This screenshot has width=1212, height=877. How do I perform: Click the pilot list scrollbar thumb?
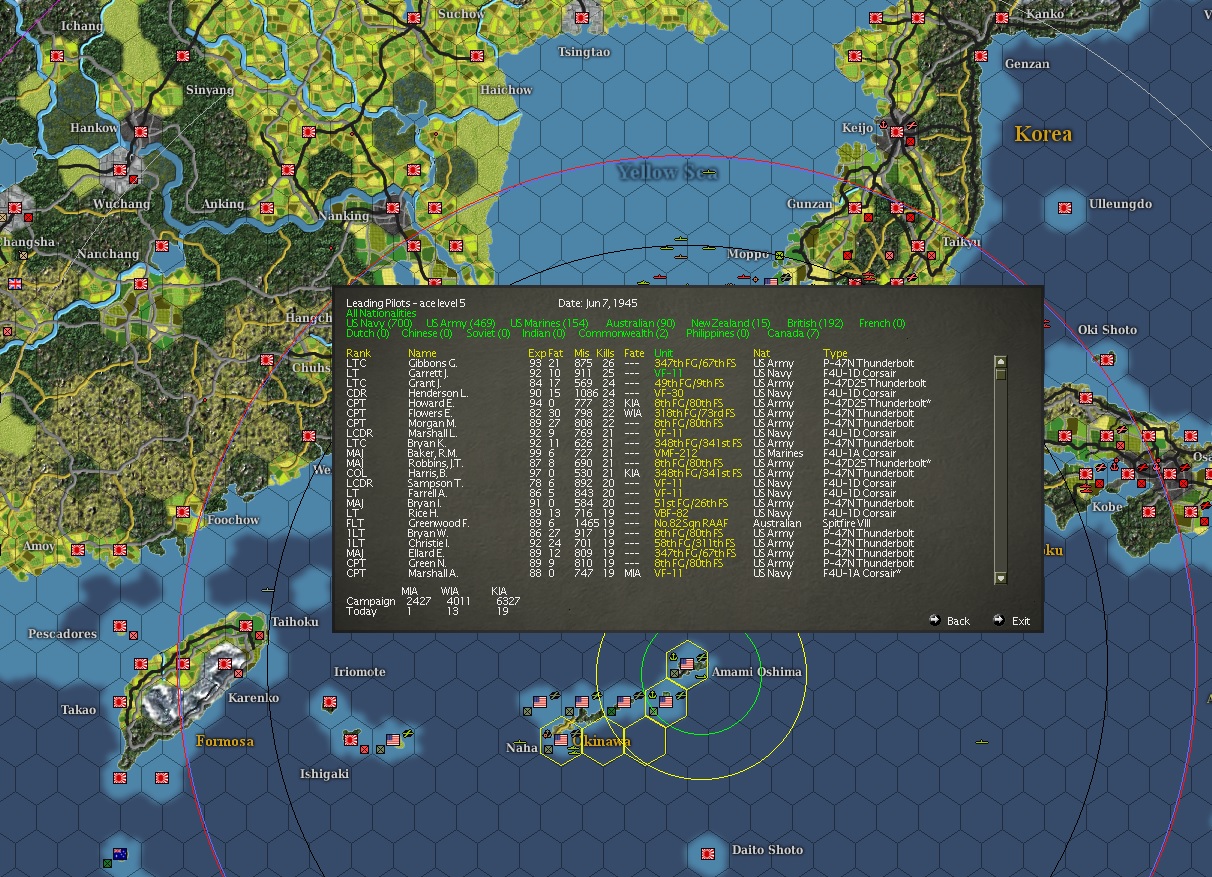coord(1000,374)
